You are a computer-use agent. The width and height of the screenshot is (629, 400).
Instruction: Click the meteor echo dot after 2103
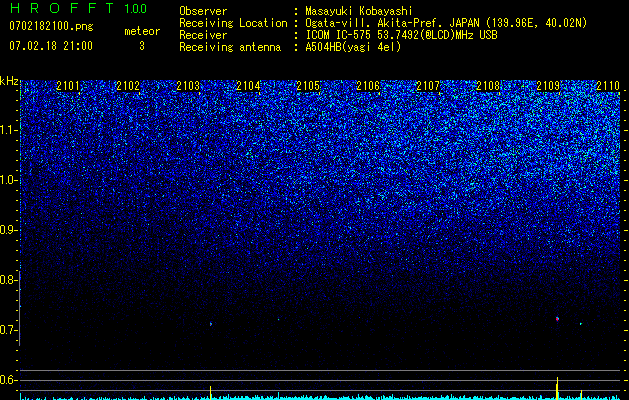click(x=211, y=324)
